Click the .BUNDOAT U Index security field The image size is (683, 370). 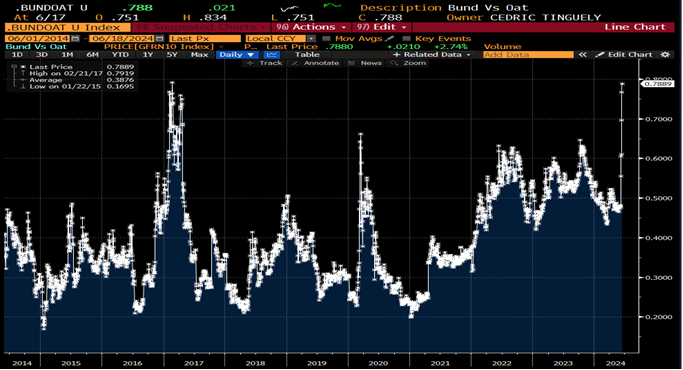tap(68, 27)
